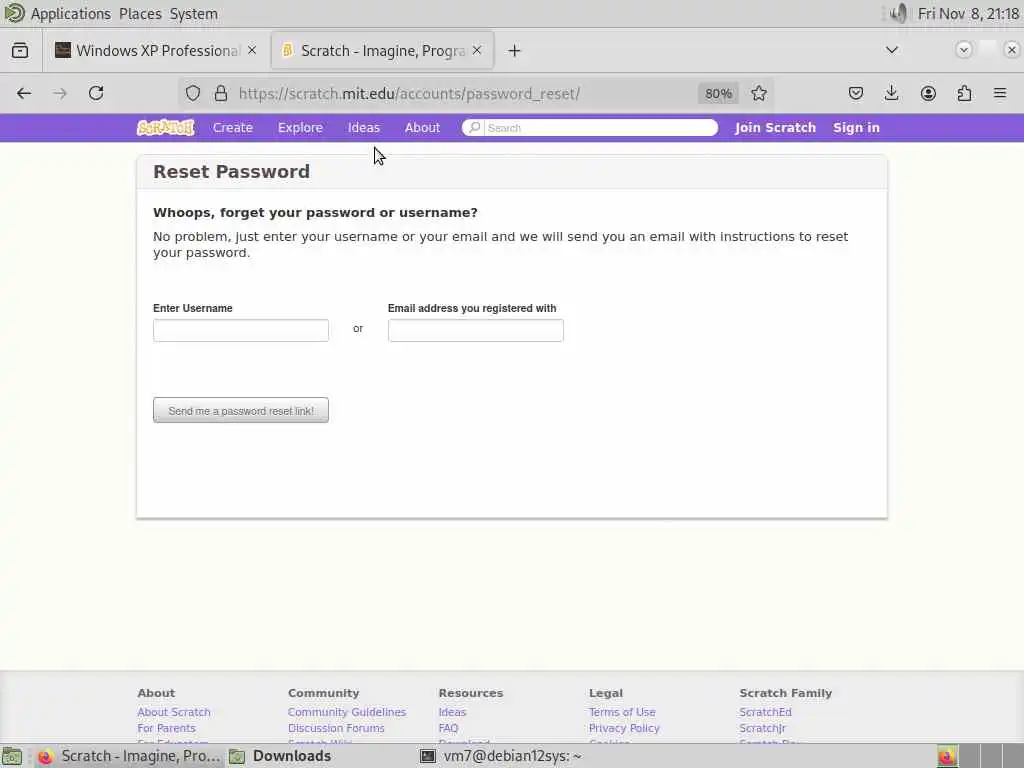Open the extensions puzzle icon
The width and height of the screenshot is (1024, 768).
pyautogui.click(x=964, y=93)
